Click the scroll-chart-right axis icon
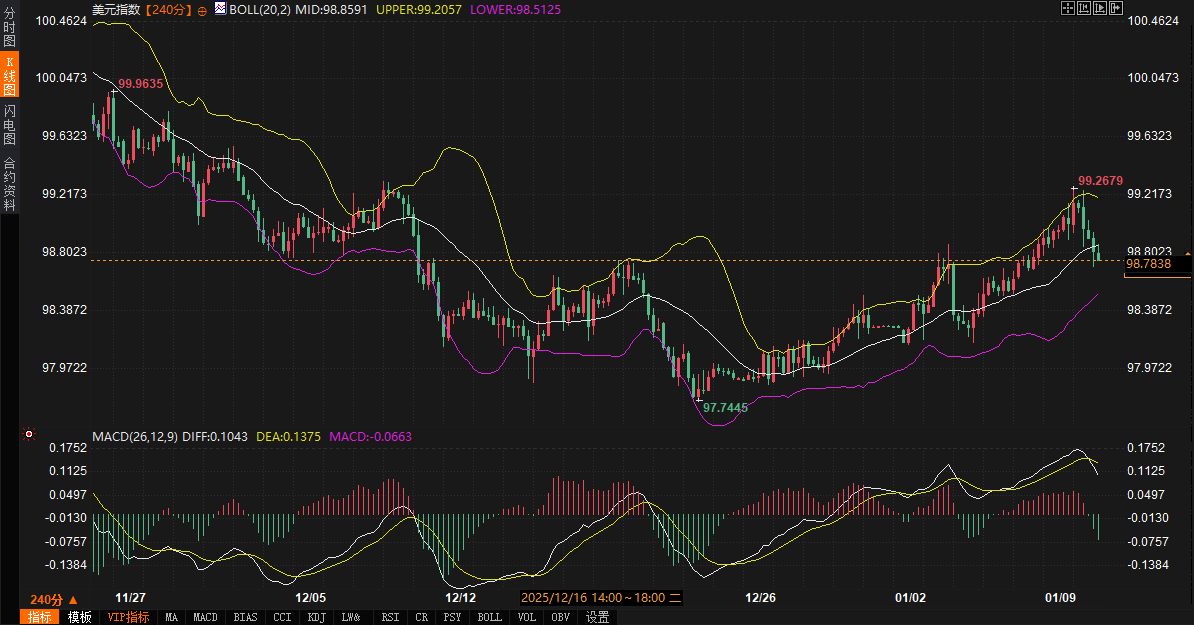Viewport: 1194px width, 625px height. coord(1099,8)
